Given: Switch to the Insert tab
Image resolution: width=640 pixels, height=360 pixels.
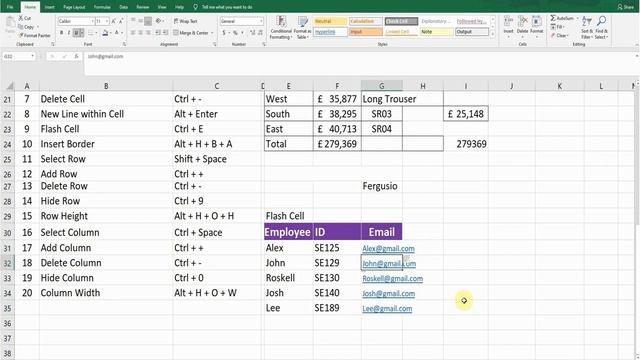Looking at the screenshot, I should coord(49,7).
